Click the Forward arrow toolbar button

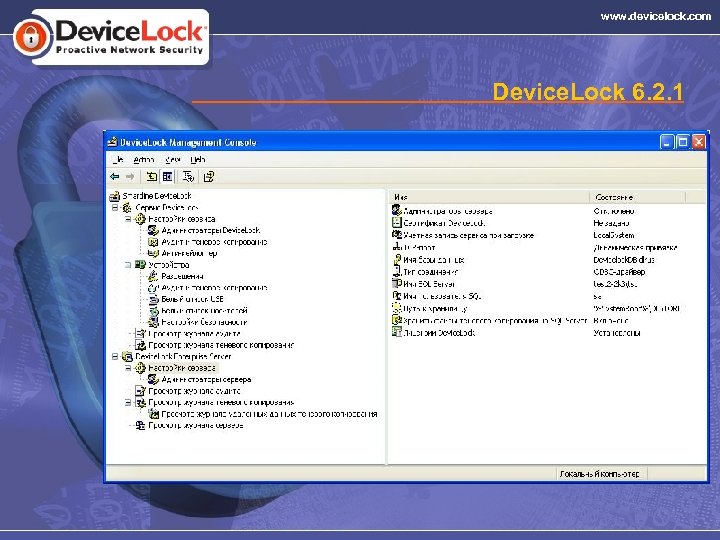(130, 176)
